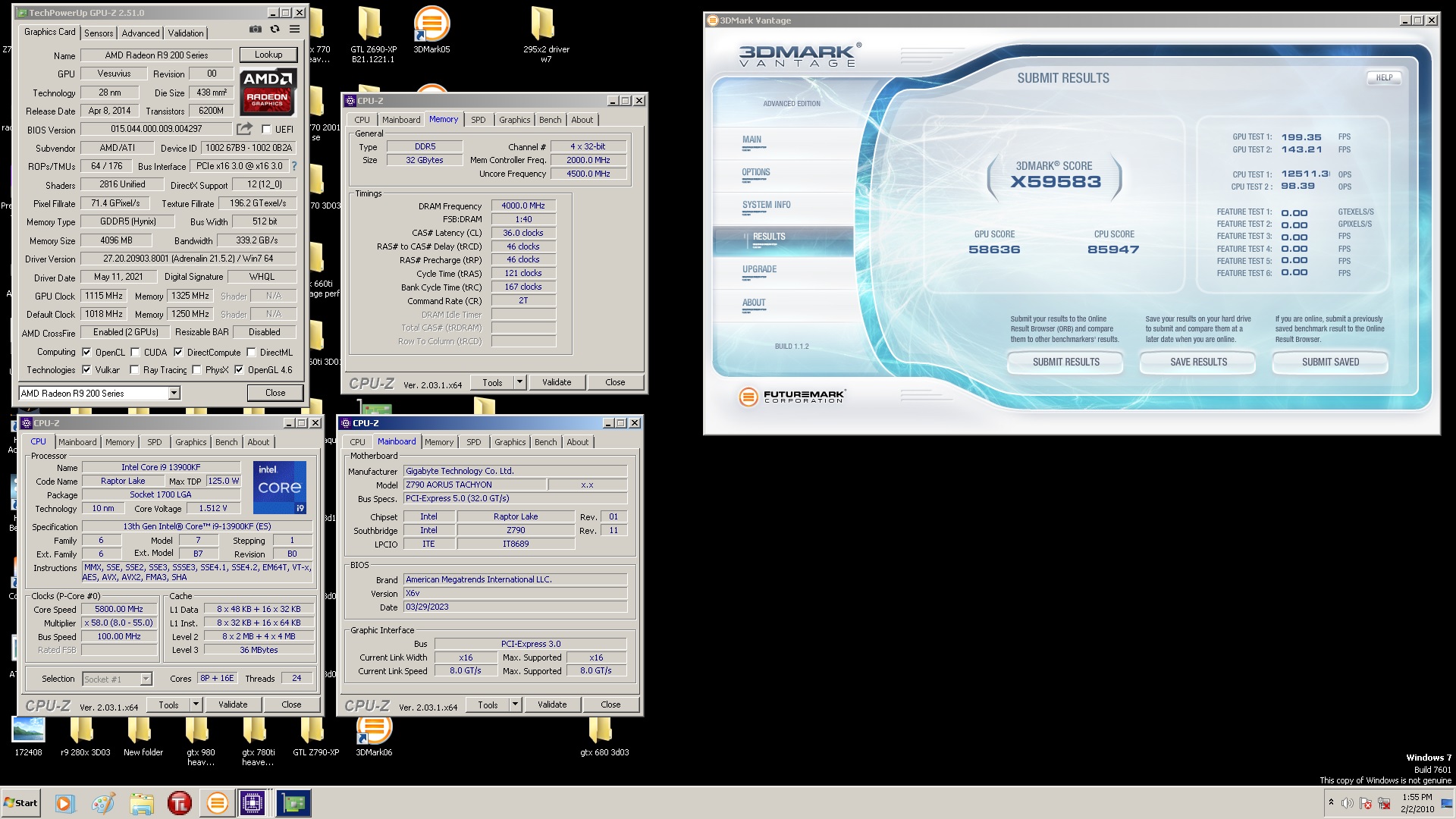The height and width of the screenshot is (819, 1456).
Task: Click the GPU-Z screenshot camera icon
Action: (x=256, y=30)
